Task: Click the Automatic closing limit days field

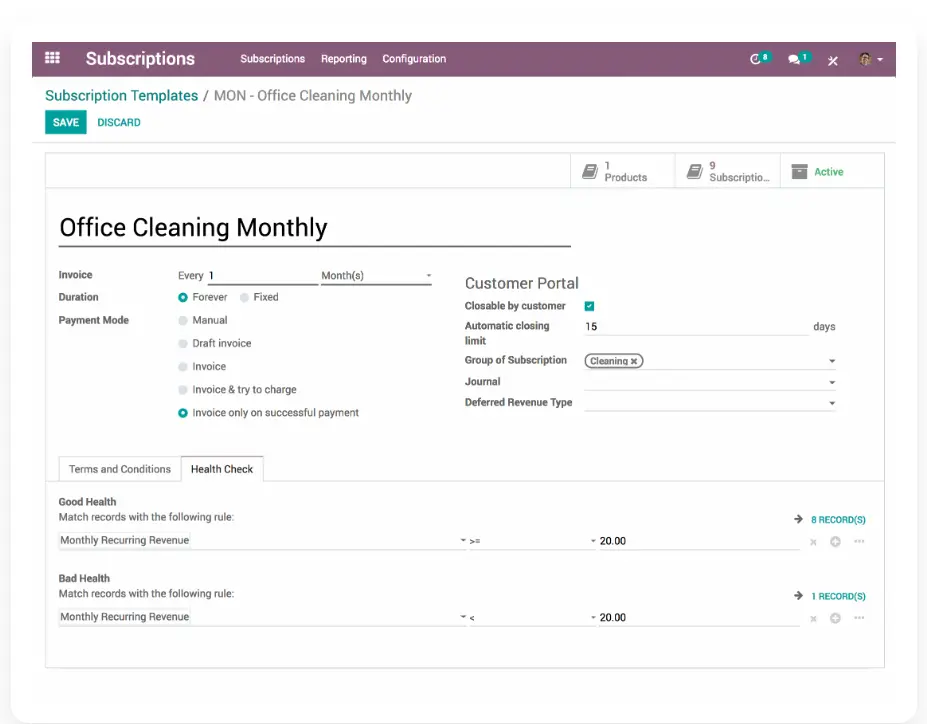Action: [696, 326]
